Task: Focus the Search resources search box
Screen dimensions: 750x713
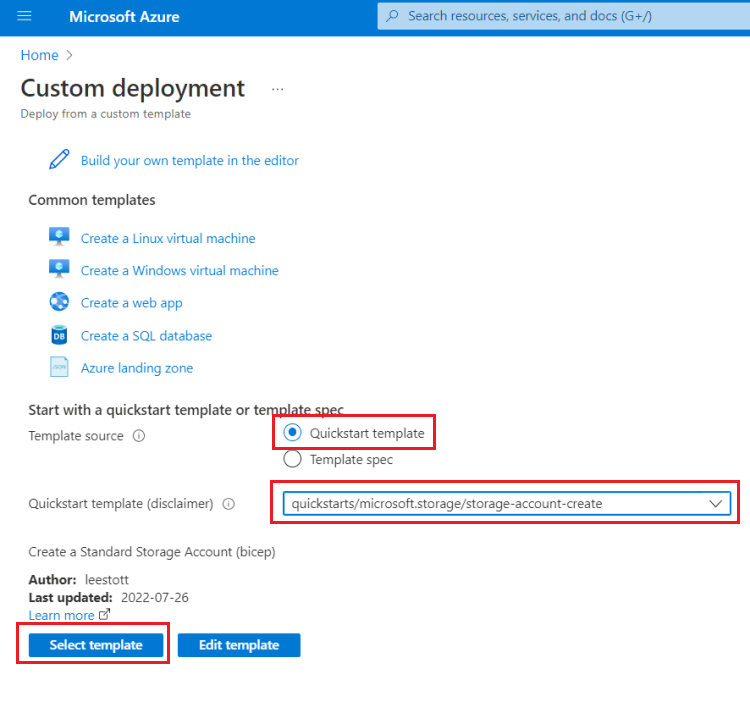Action: 563,16
